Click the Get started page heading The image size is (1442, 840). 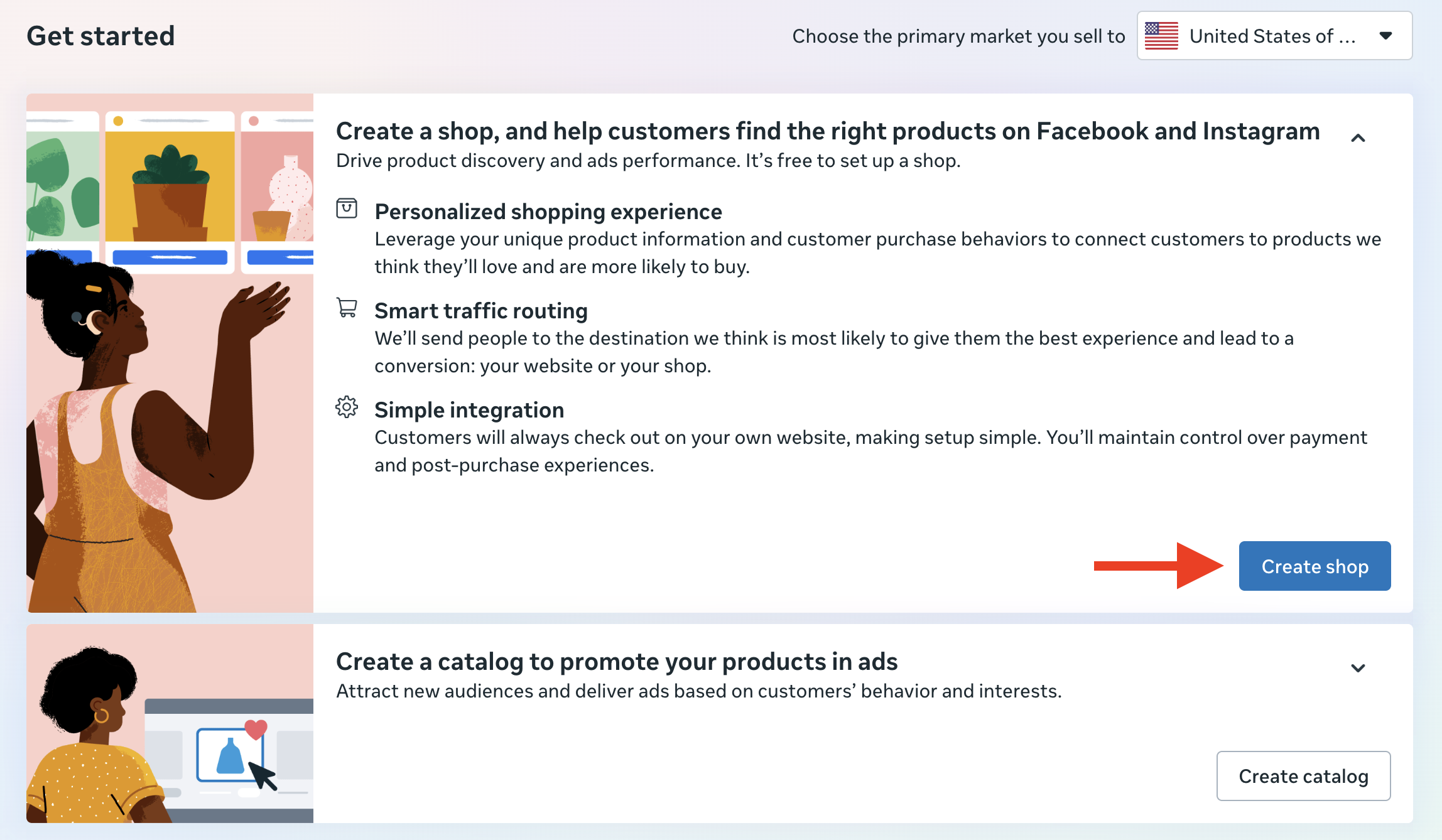[x=100, y=36]
